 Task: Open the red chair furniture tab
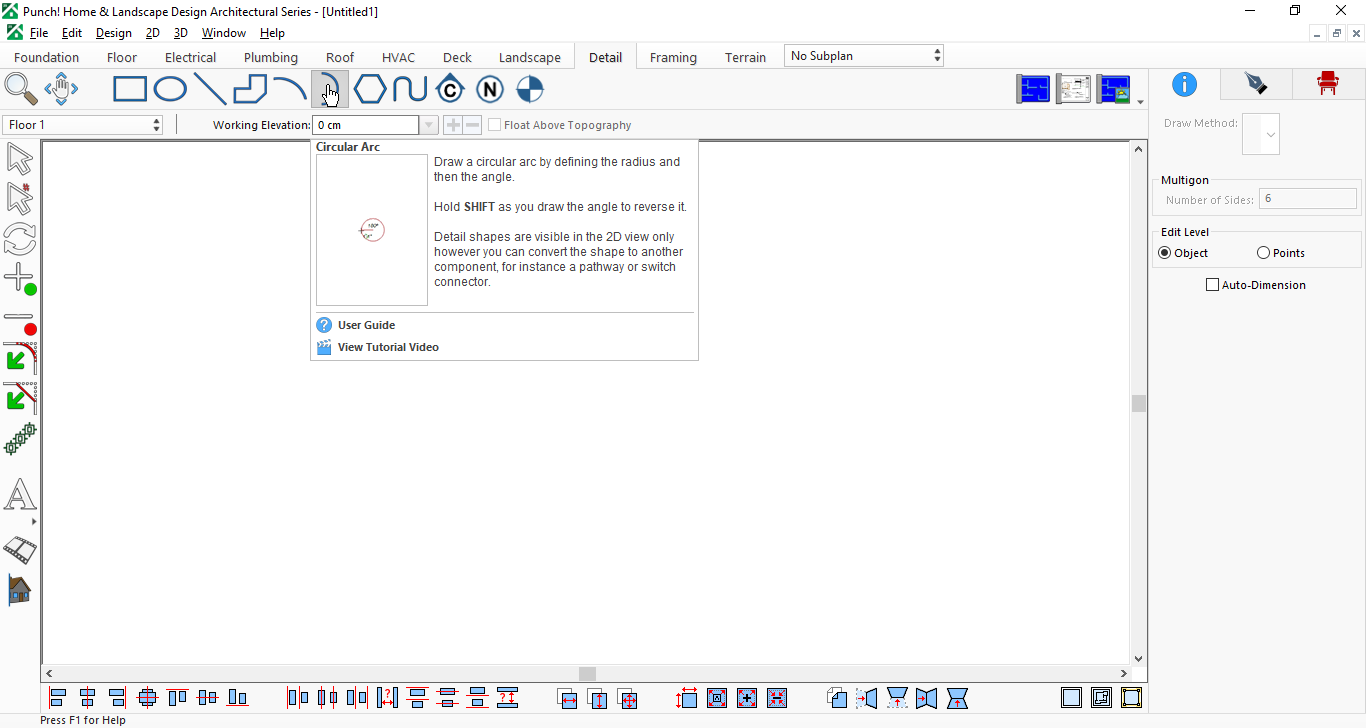1328,84
